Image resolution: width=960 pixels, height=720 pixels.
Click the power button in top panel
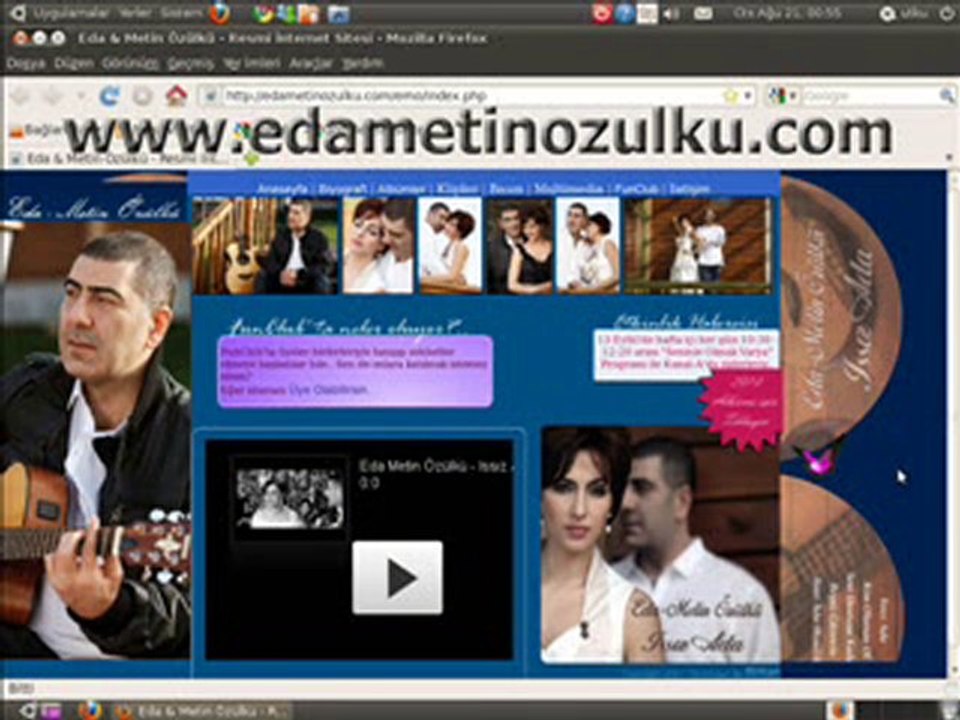pyautogui.click(x=947, y=13)
